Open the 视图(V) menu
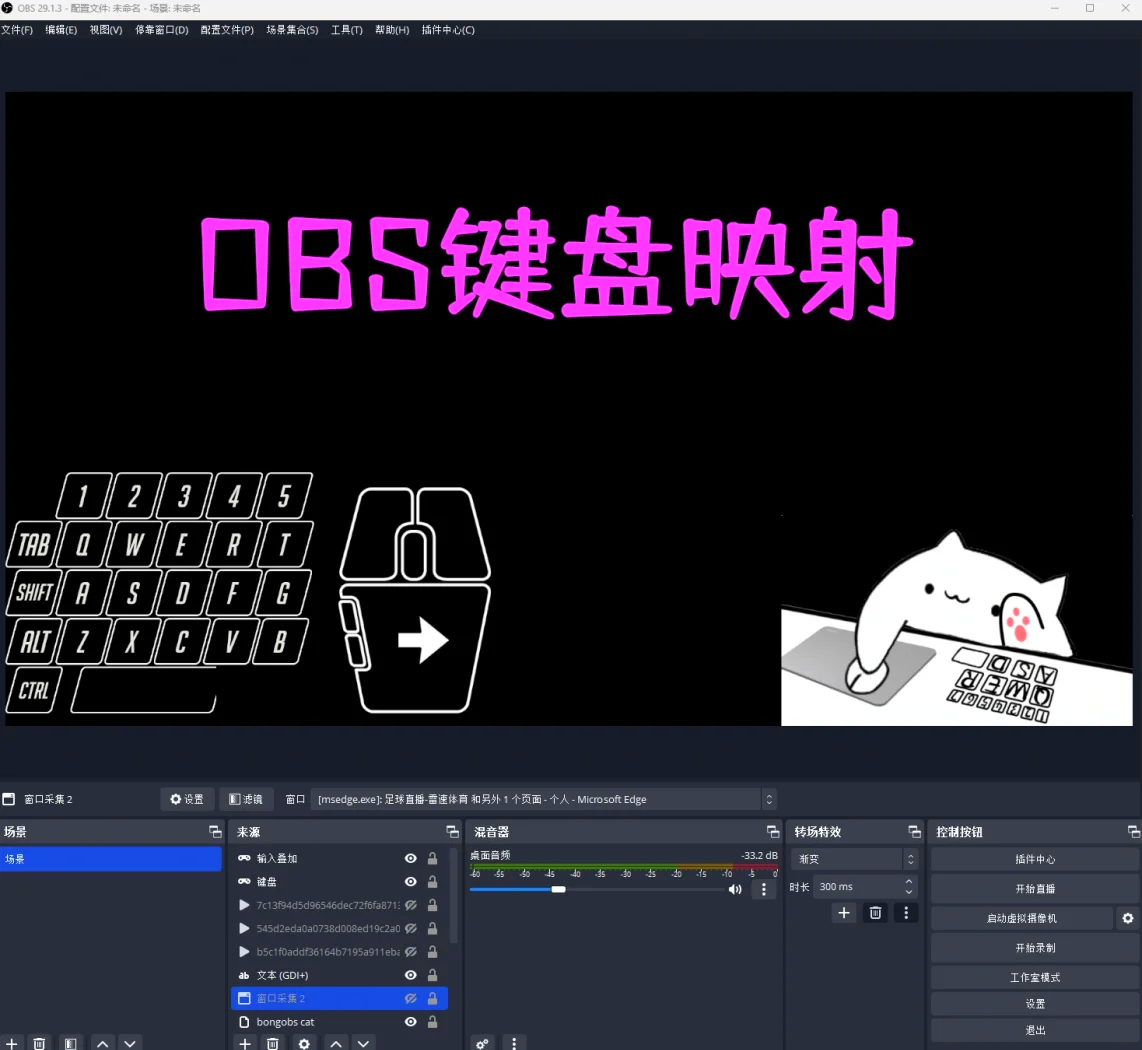This screenshot has height=1050, width=1142. click(106, 30)
